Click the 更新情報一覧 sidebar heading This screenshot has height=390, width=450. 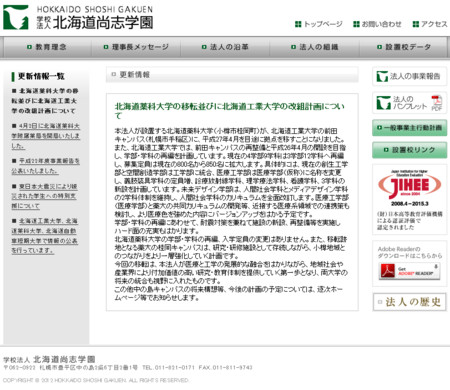(x=41, y=76)
